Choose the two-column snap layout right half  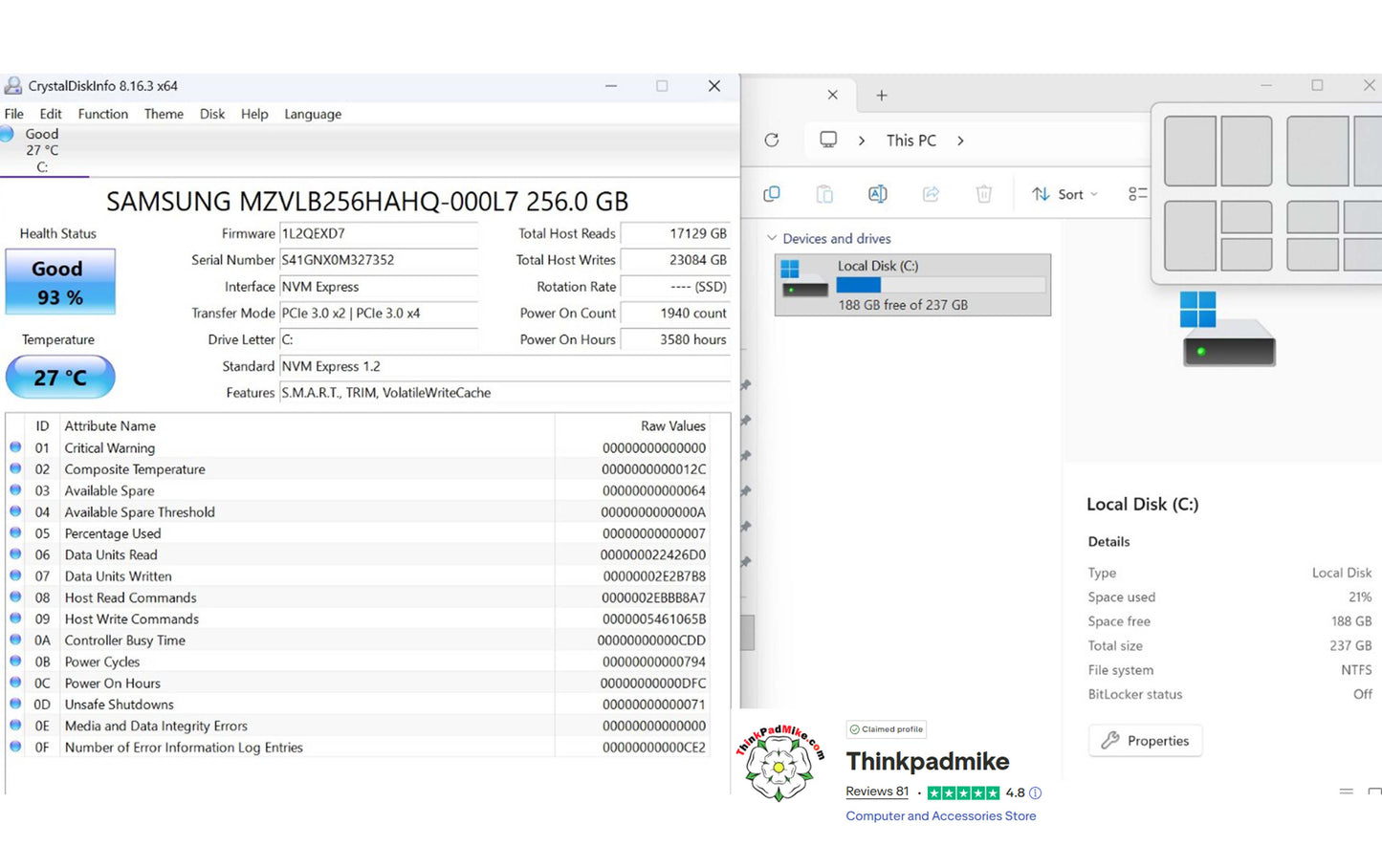click(1246, 151)
